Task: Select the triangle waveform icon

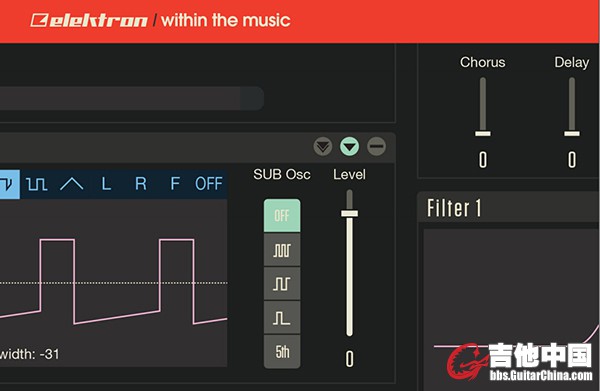Action: coord(72,184)
